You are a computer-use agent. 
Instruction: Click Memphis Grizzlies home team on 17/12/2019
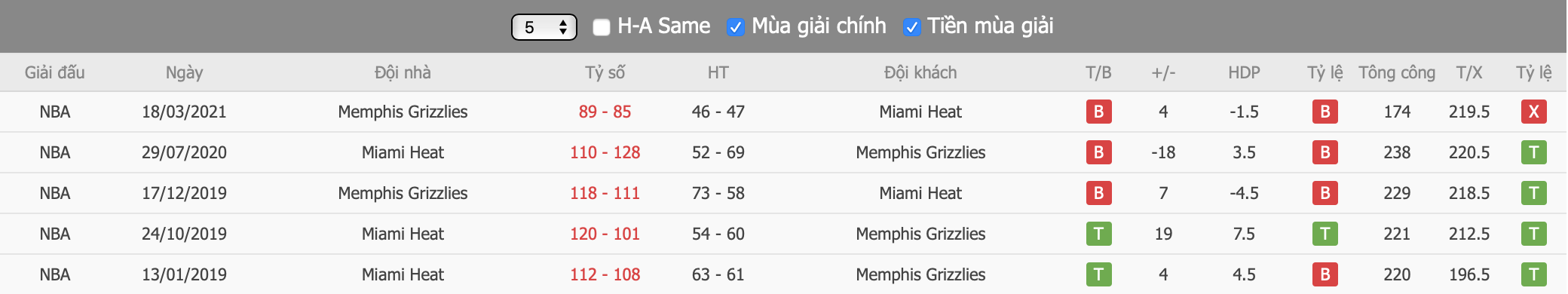click(403, 193)
